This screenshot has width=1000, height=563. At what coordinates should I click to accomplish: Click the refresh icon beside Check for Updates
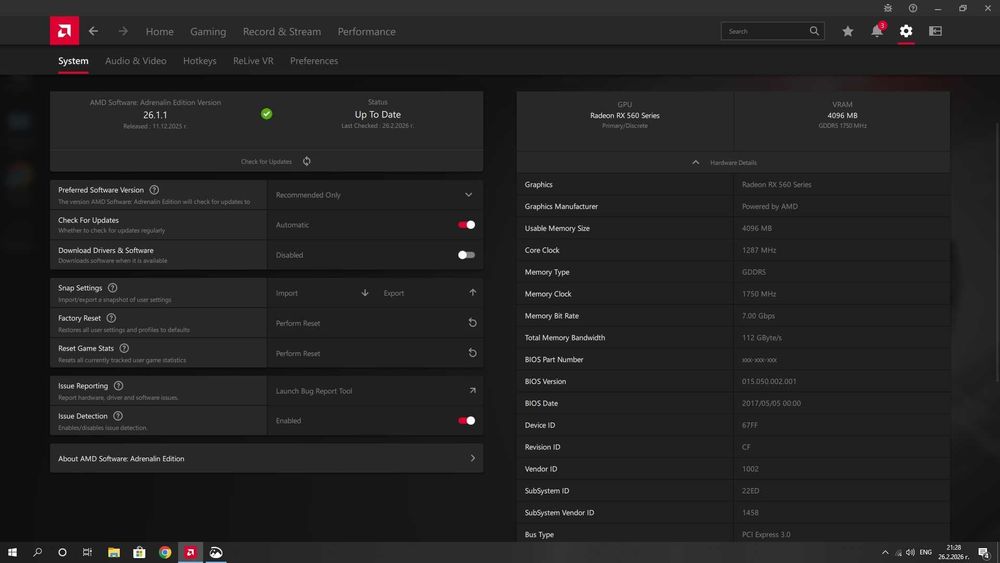pos(306,161)
